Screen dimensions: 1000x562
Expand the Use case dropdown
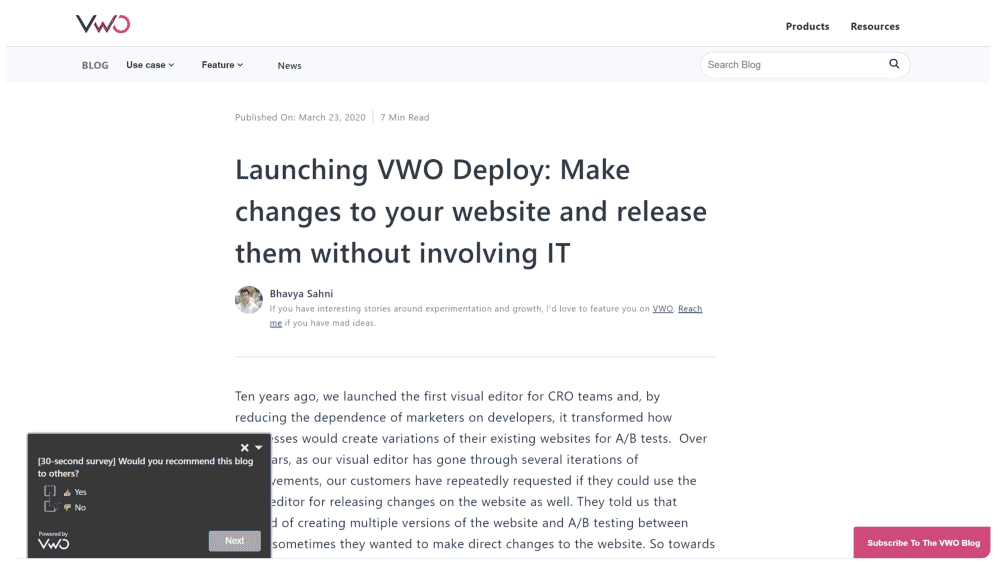click(150, 65)
